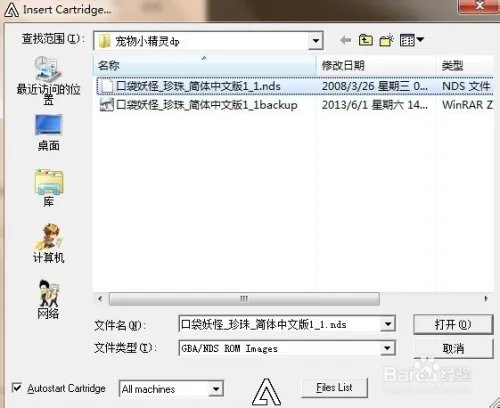Expand the look-in folder dropdown

point(315,41)
